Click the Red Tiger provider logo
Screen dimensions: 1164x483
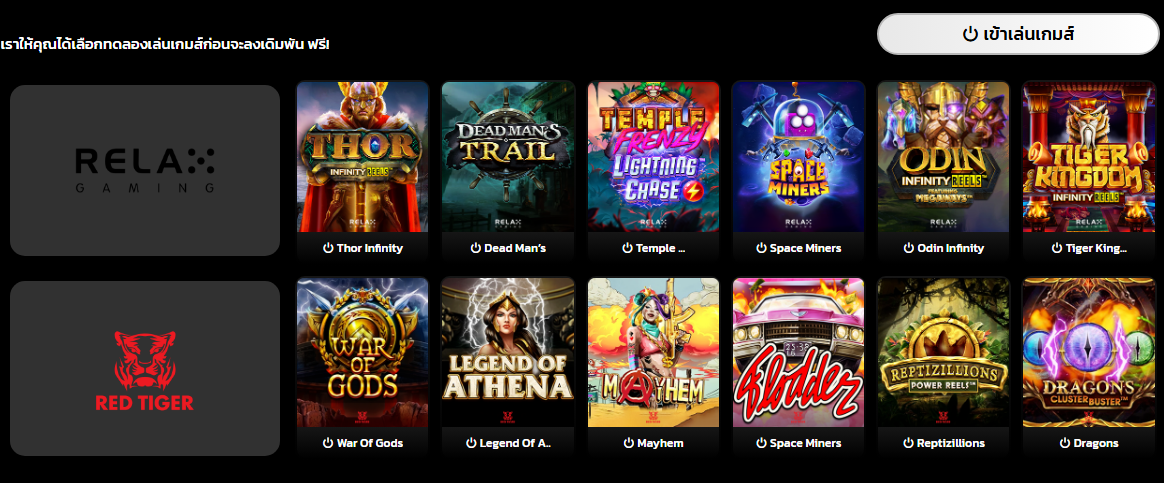[145, 368]
